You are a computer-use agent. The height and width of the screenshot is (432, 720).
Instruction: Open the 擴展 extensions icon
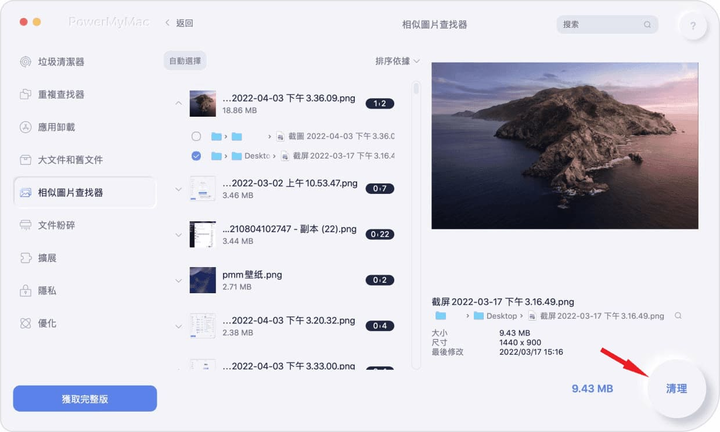25,258
